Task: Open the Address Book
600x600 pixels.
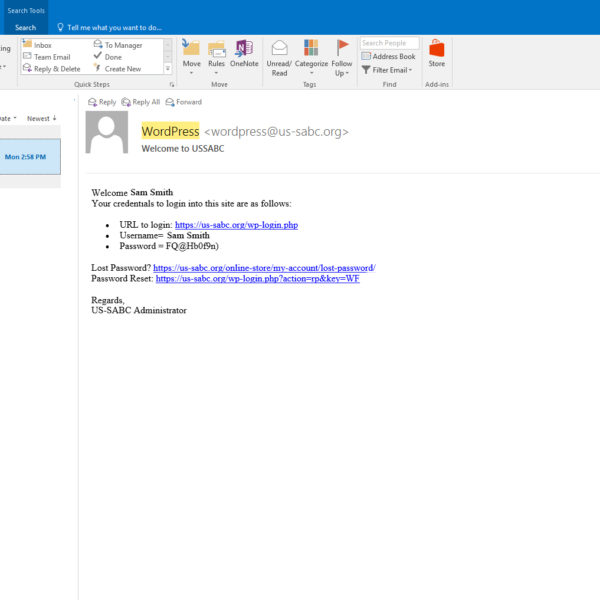Action: (x=388, y=57)
